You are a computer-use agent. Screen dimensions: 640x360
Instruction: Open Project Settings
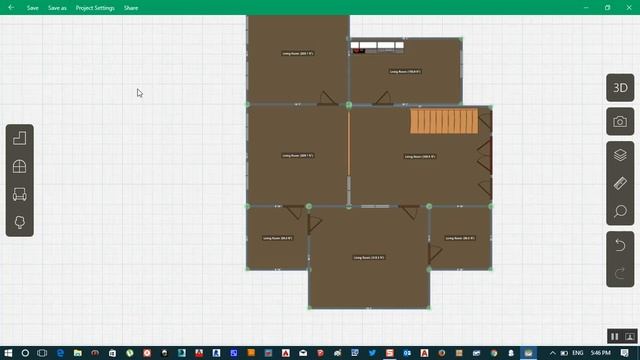(95, 8)
